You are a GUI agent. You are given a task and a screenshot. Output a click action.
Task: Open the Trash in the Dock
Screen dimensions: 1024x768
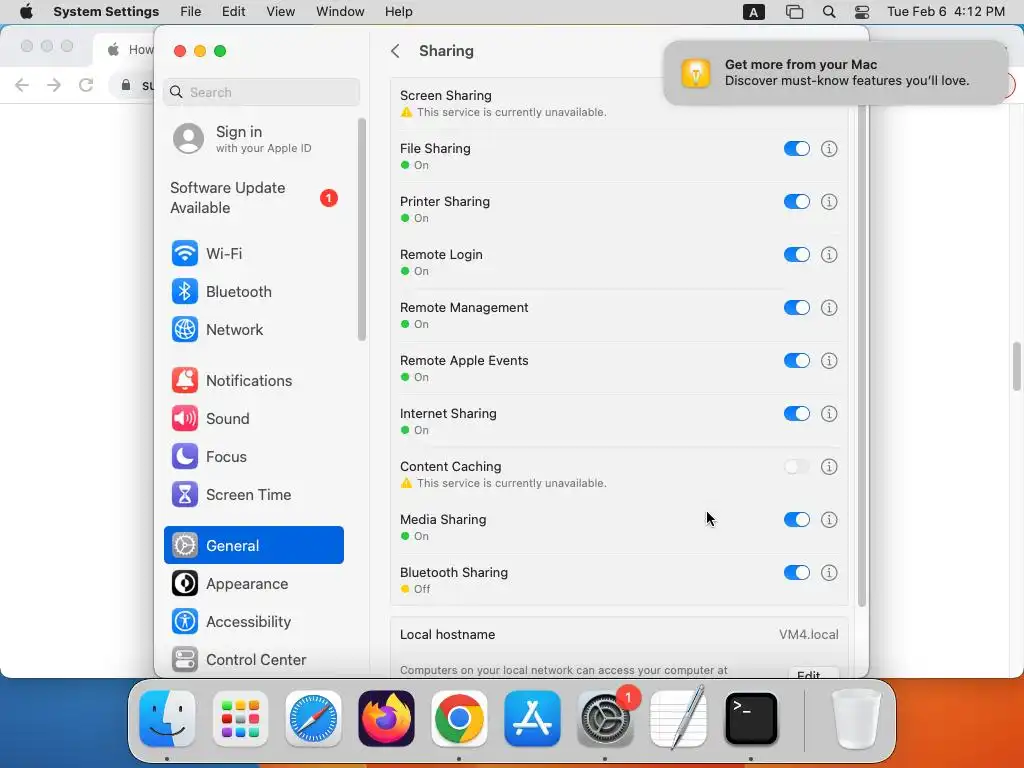[856, 718]
